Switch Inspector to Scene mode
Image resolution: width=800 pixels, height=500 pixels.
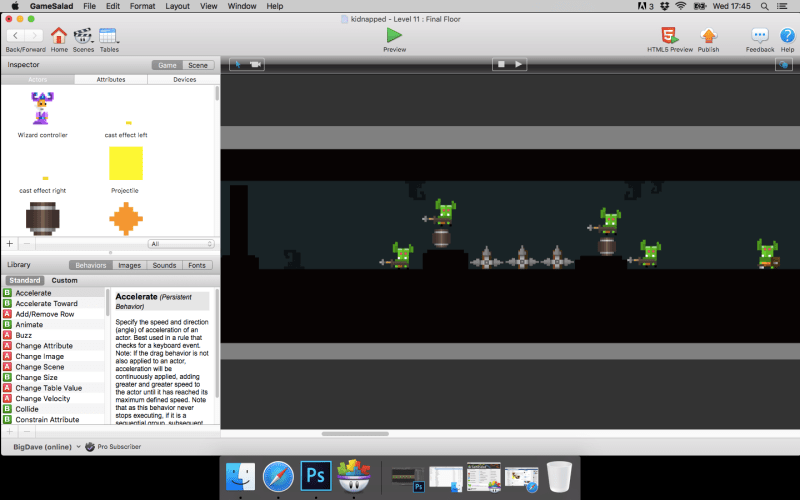pyautogui.click(x=198, y=65)
